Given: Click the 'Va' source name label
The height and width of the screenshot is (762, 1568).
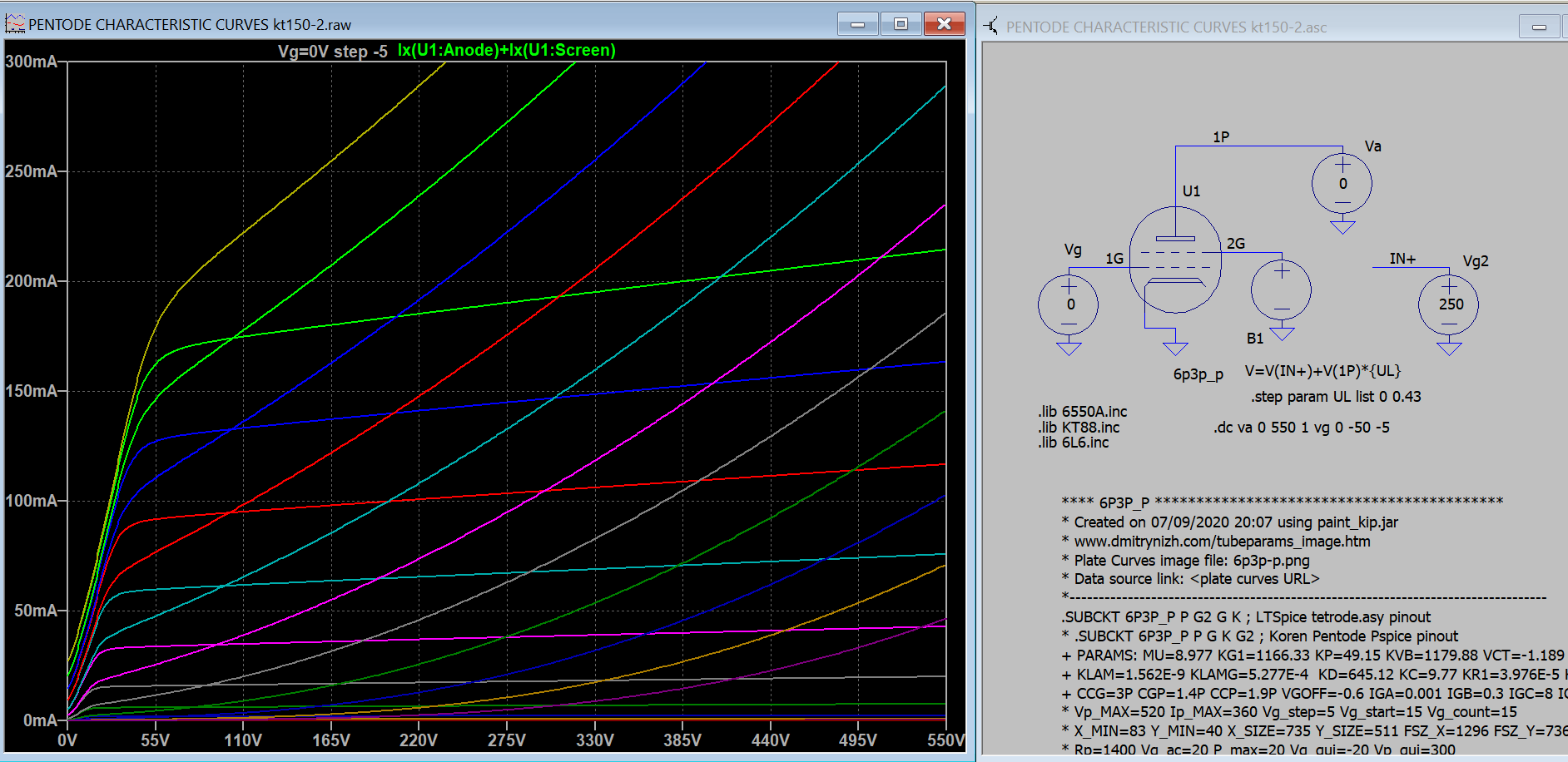Looking at the screenshot, I should pos(1373,146).
